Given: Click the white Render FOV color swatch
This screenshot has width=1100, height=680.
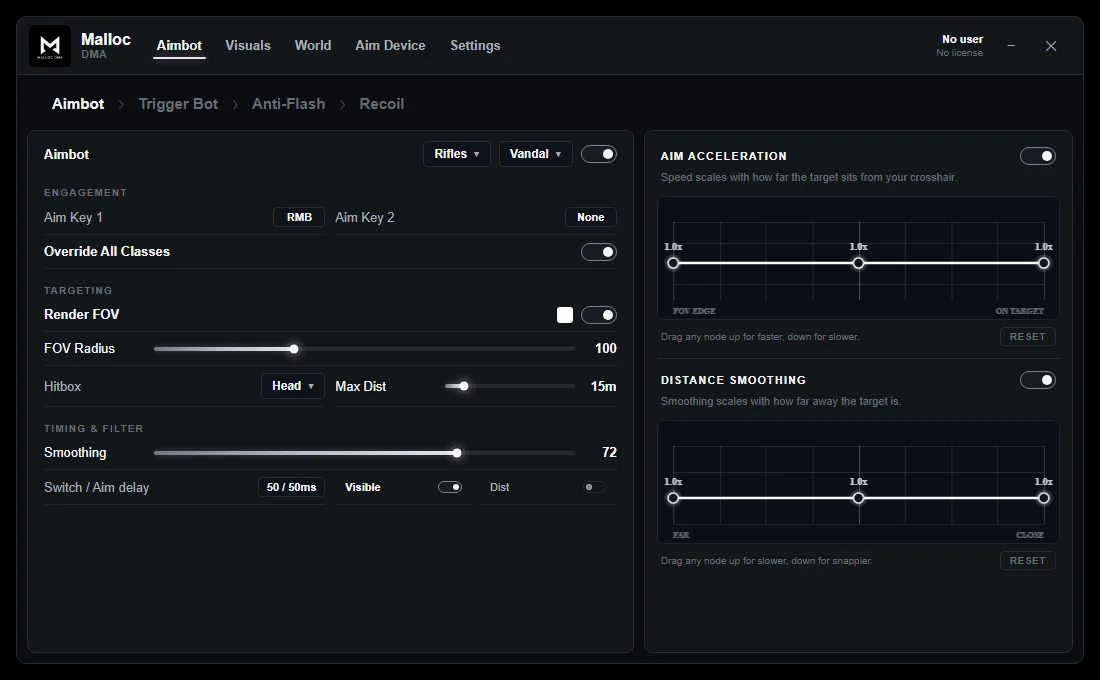Looking at the screenshot, I should [565, 315].
